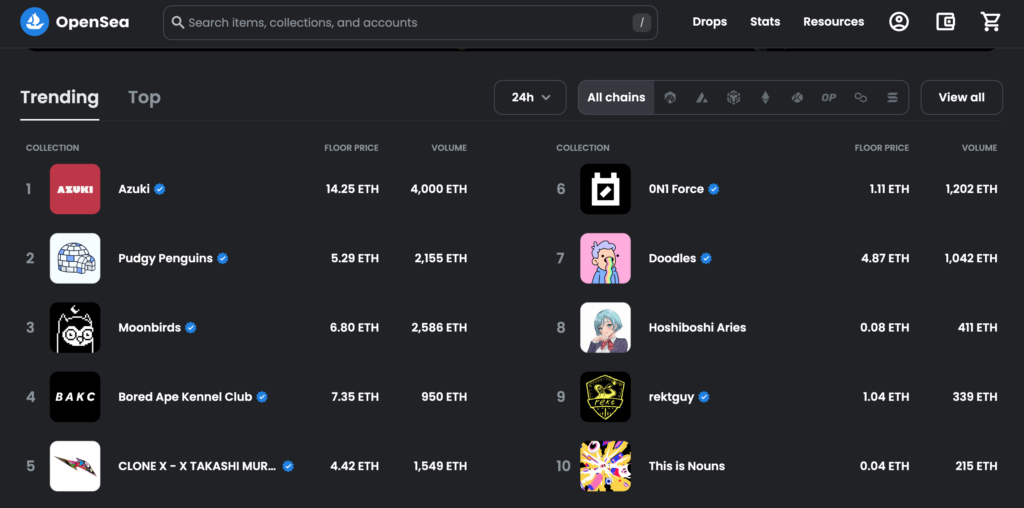
Task: Click the Moonbirds owl thumbnail
Action: tap(75, 328)
